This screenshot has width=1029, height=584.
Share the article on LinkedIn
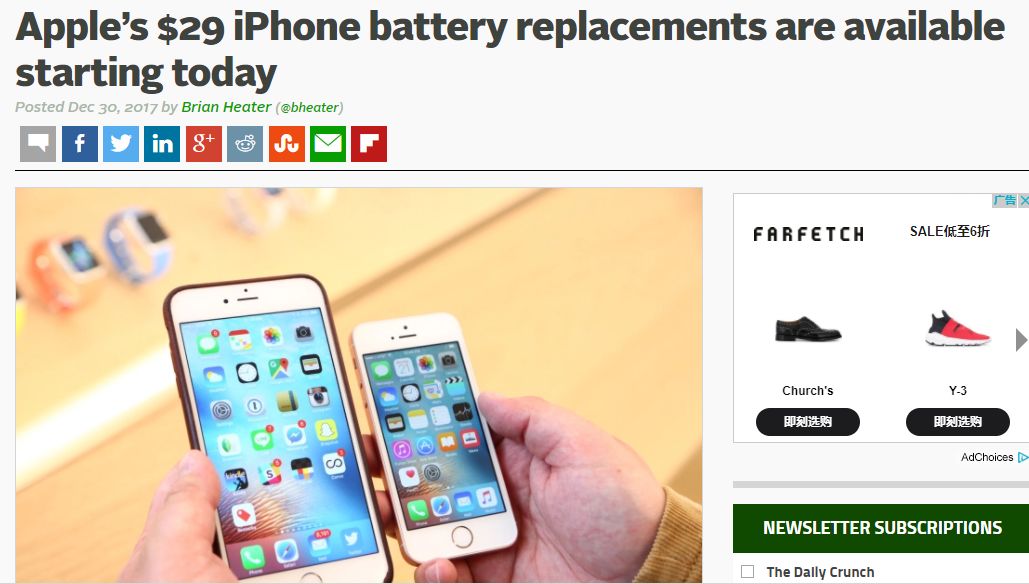point(162,144)
